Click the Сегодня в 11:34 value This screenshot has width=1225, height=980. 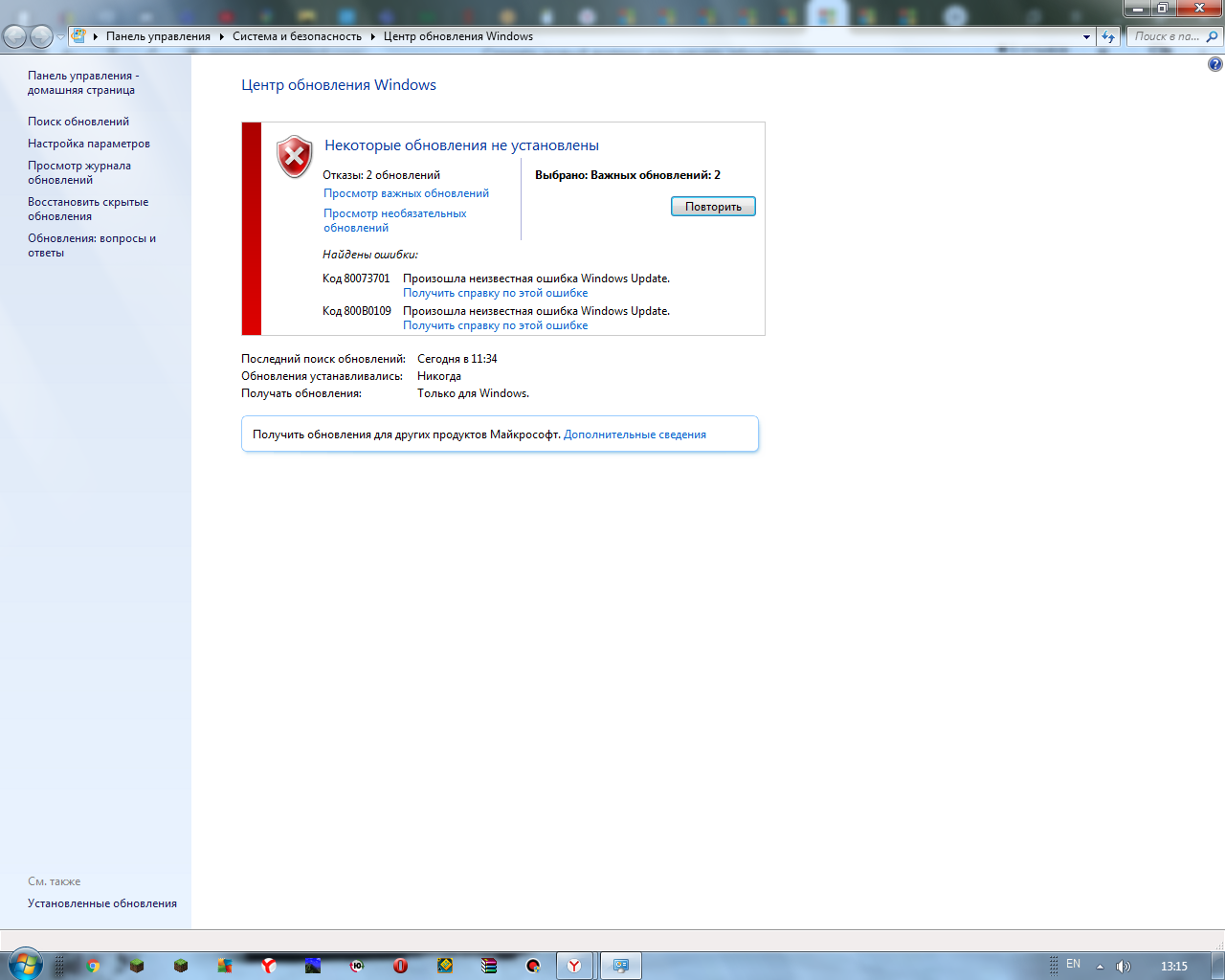coord(457,359)
